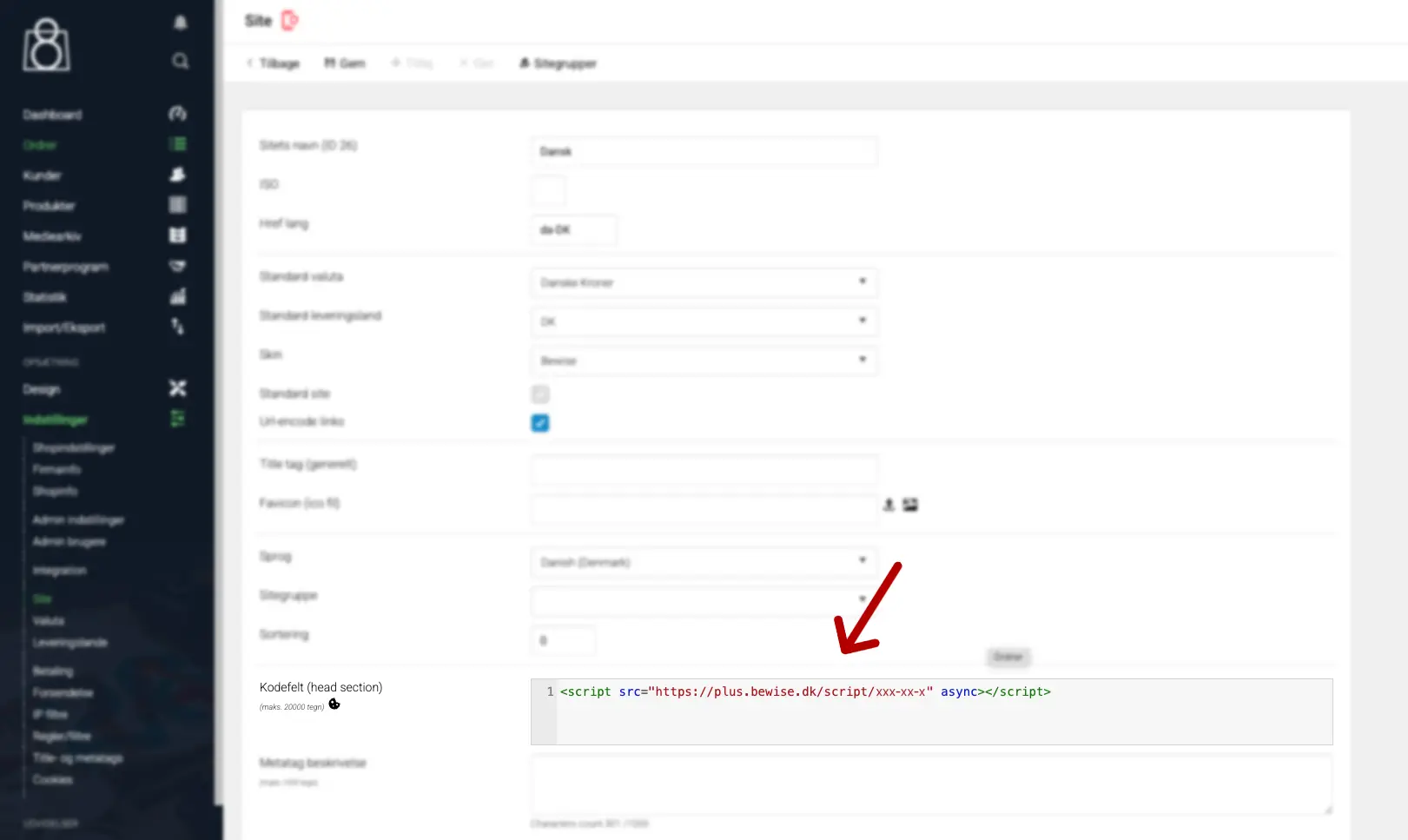This screenshot has height=840, width=1408.
Task: Click the Dashboard gauge icon
Action: click(x=178, y=114)
